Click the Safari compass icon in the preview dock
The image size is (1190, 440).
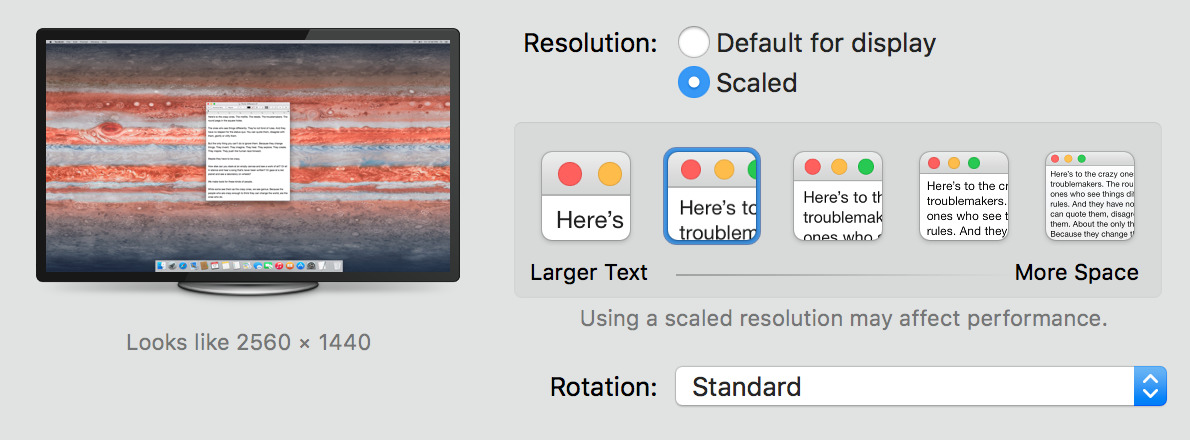[183, 266]
